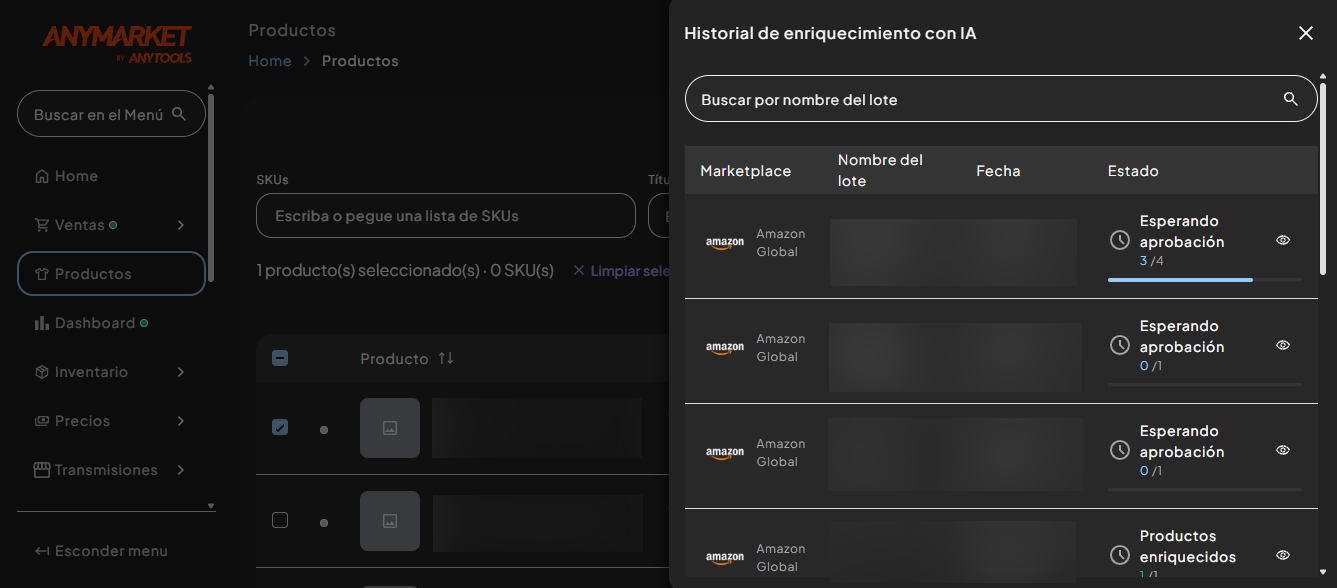This screenshot has width=1337, height=588.
Task: Click the Home breadcrumb link
Action: point(270,61)
